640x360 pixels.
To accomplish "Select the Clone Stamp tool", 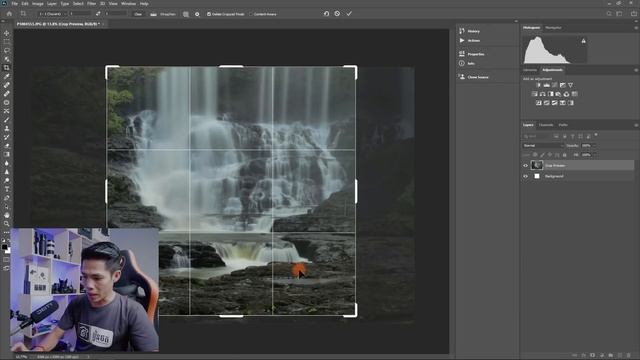I will 7,128.
